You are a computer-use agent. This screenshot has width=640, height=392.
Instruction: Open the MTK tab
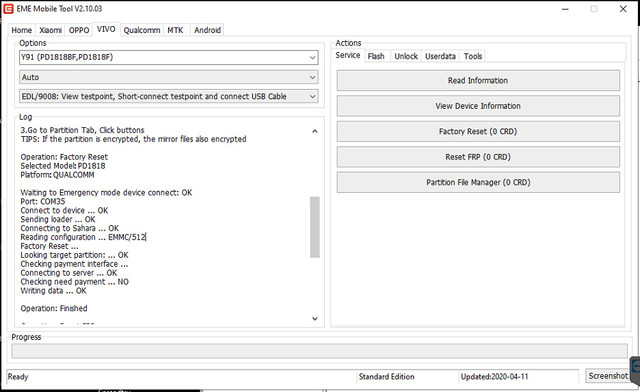(x=176, y=30)
